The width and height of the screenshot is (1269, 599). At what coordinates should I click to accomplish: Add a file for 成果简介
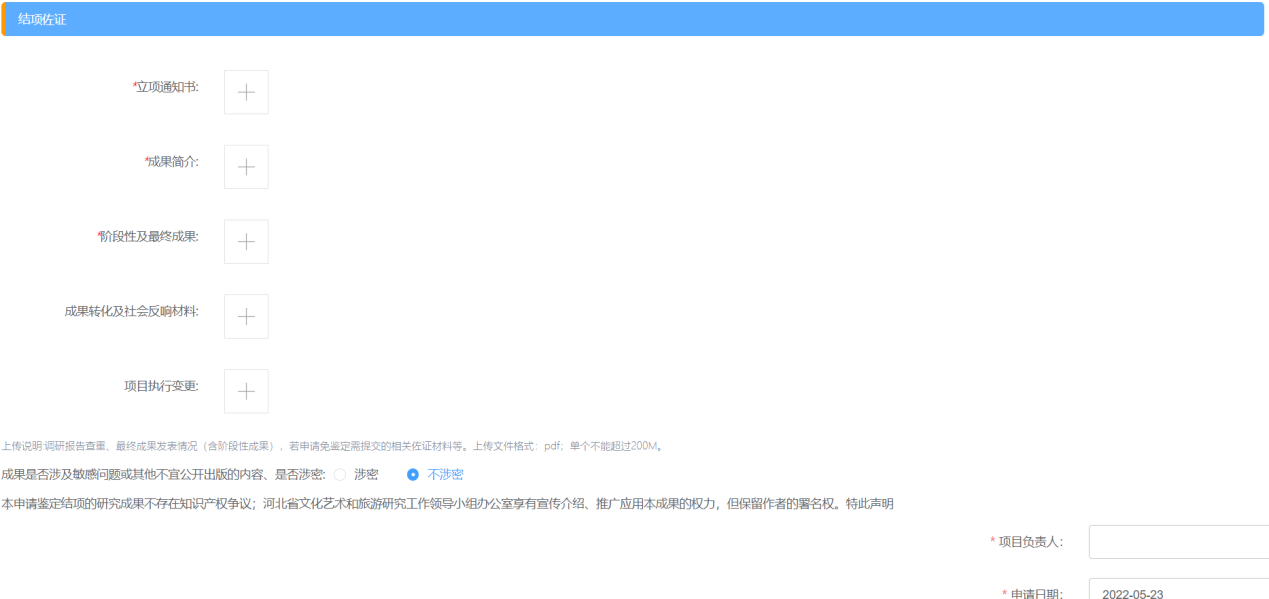click(x=246, y=167)
